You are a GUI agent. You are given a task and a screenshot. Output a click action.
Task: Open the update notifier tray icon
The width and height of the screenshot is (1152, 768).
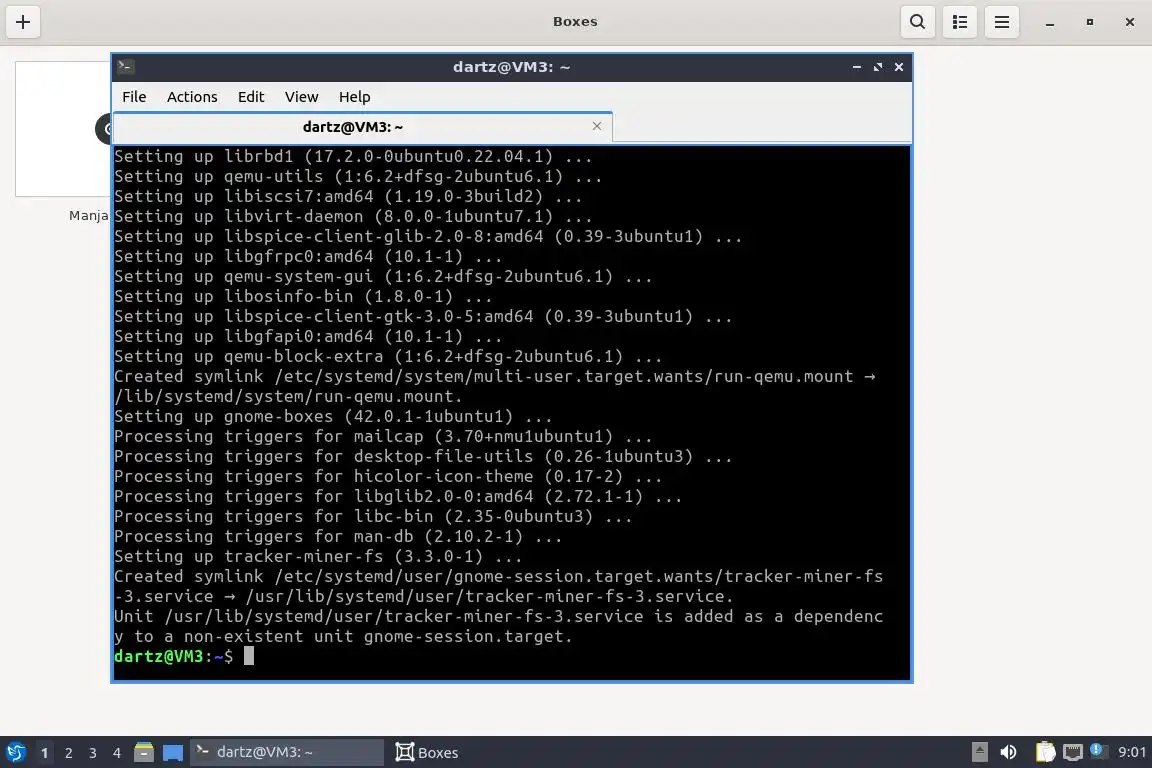point(1097,750)
